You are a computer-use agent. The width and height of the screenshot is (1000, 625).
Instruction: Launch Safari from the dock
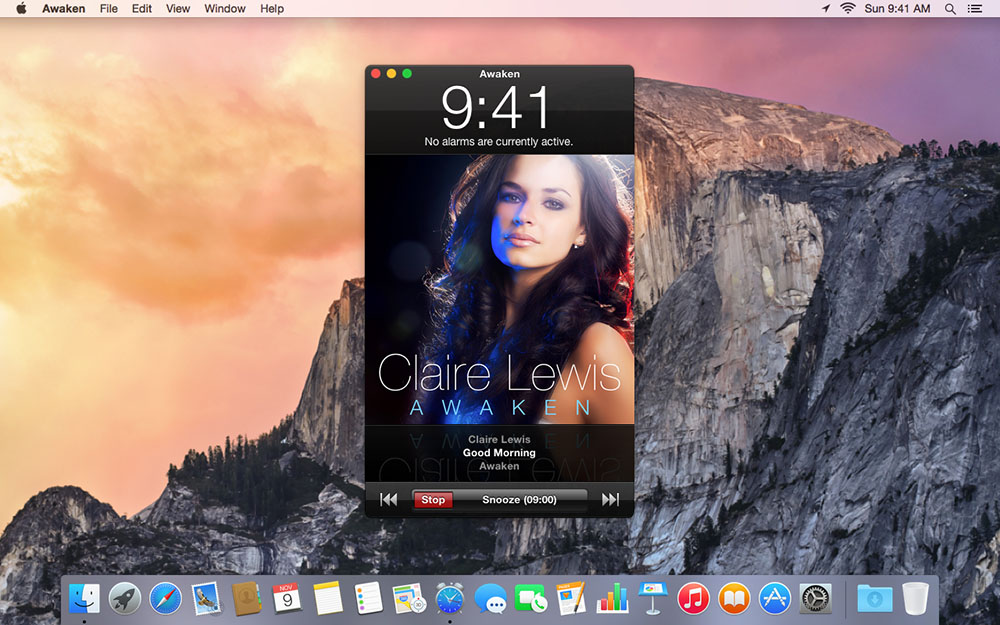(x=165, y=599)
